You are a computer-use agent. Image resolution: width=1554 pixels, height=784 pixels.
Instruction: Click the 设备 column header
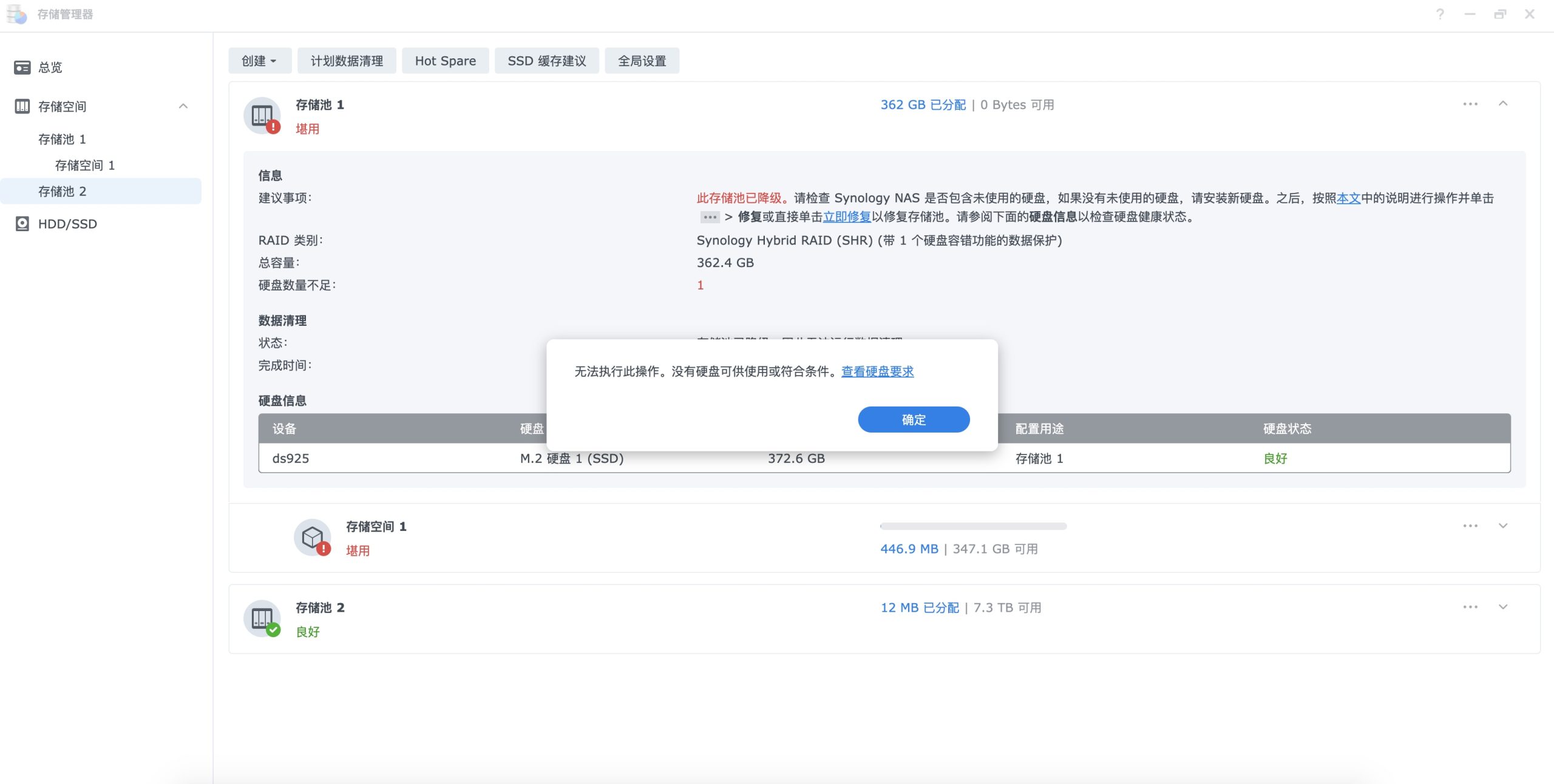(285, 428)
